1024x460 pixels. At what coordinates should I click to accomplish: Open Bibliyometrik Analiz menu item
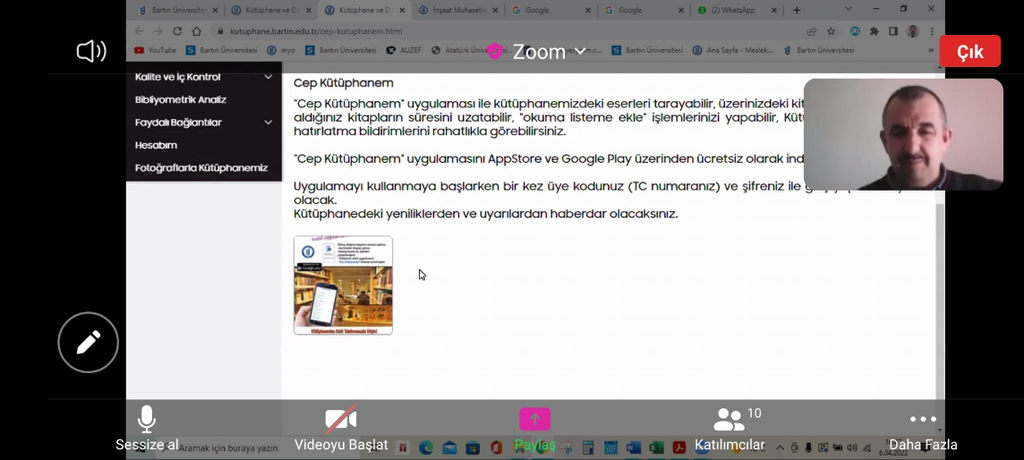point(180,100)
